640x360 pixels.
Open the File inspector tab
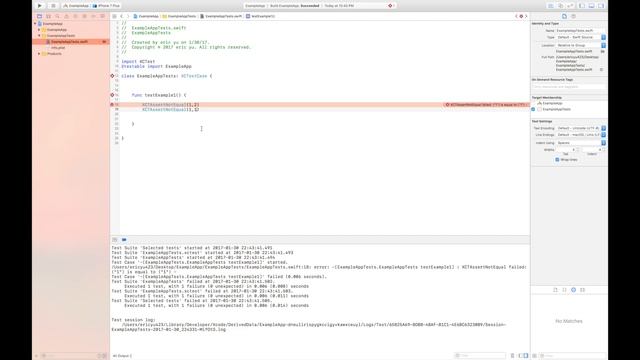[x=564, y=16]
